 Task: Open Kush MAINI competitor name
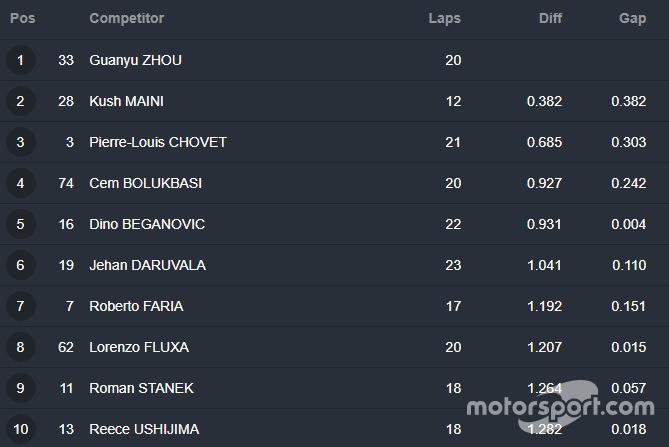[127, 101]
